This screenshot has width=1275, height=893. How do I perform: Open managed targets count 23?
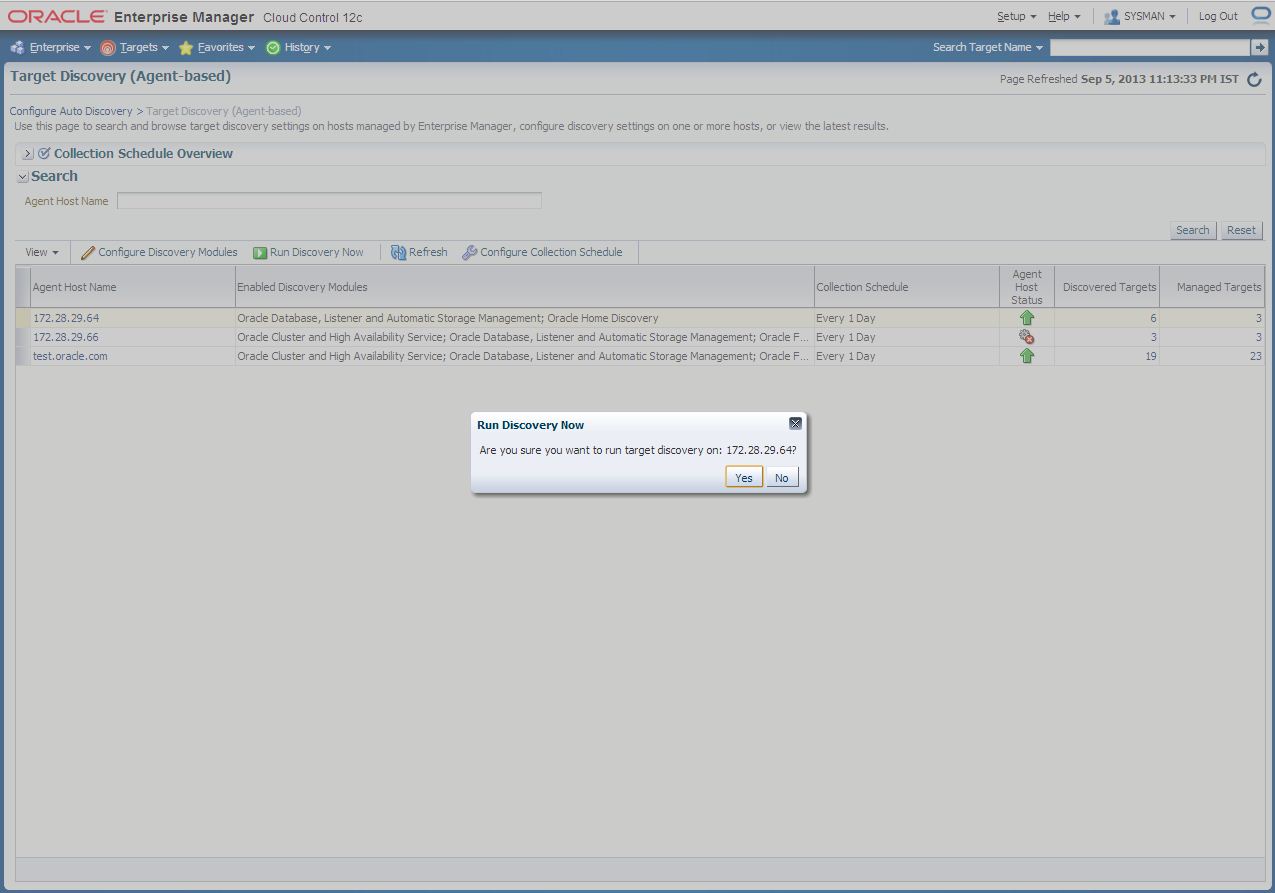point(1255,356)
